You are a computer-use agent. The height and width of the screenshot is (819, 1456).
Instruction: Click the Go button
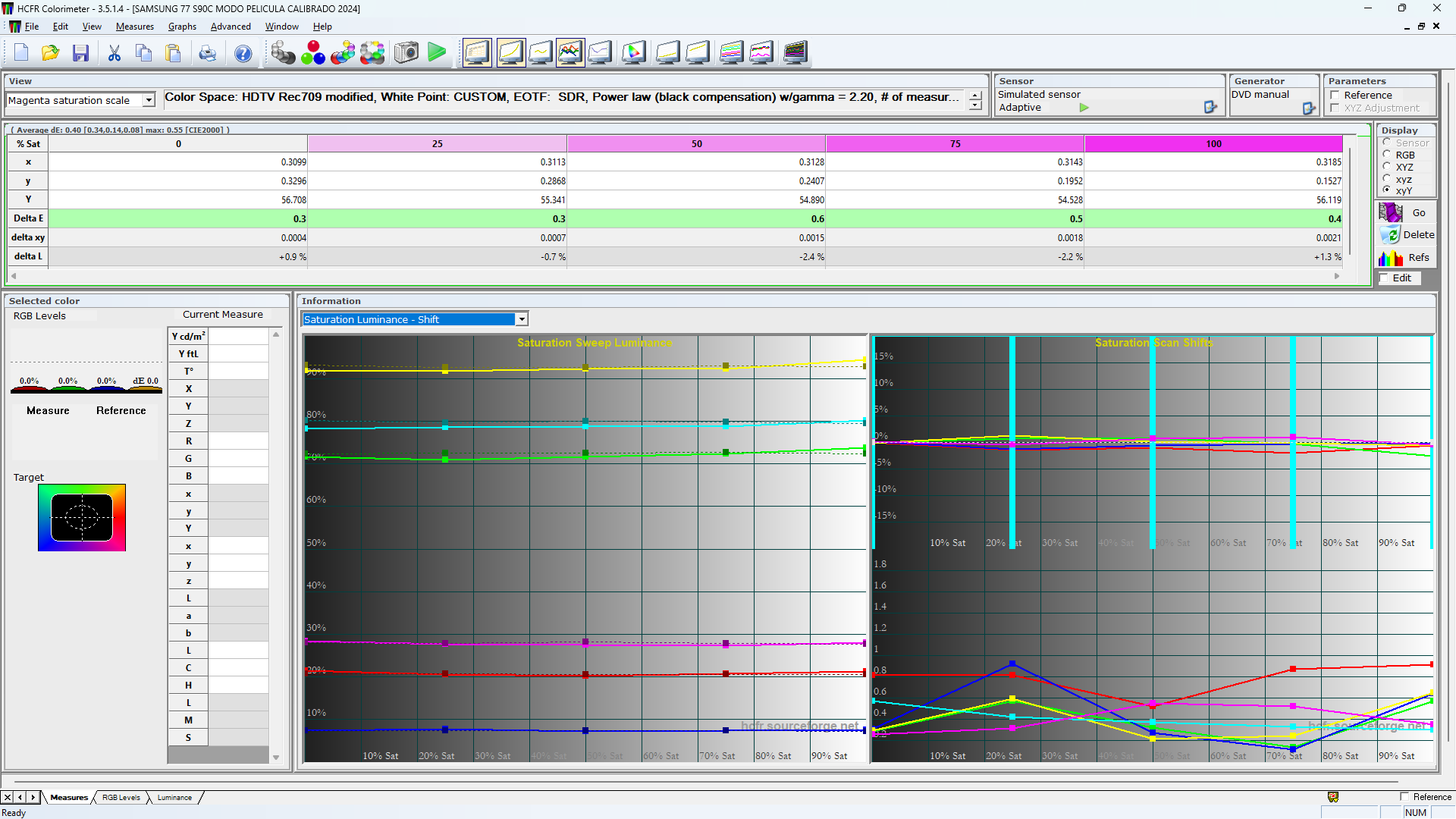[x=1420, y=212]
